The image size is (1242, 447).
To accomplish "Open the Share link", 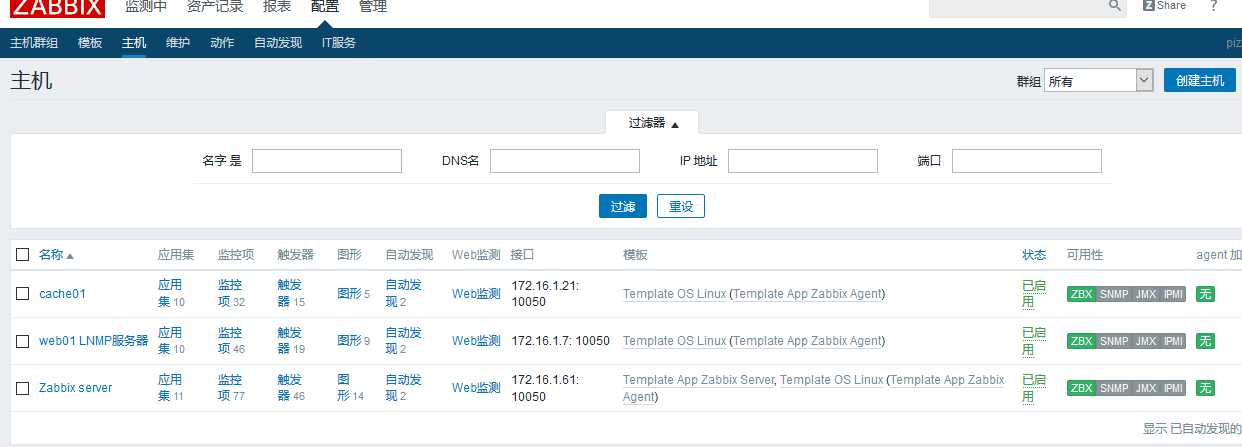I will [1164, 6].
